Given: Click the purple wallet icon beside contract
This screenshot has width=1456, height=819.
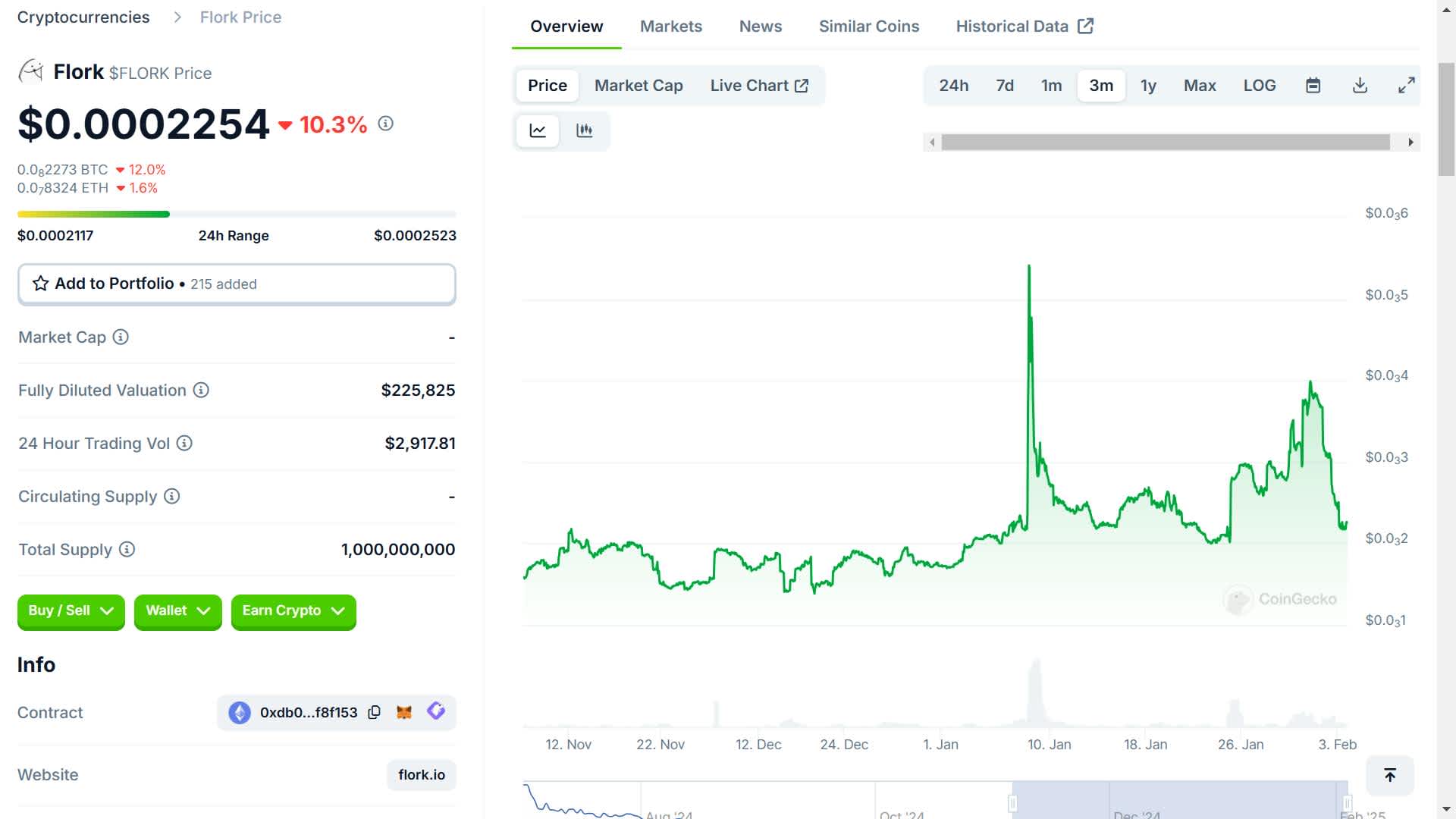Looking at the screenshot, I should click(436, 711).
